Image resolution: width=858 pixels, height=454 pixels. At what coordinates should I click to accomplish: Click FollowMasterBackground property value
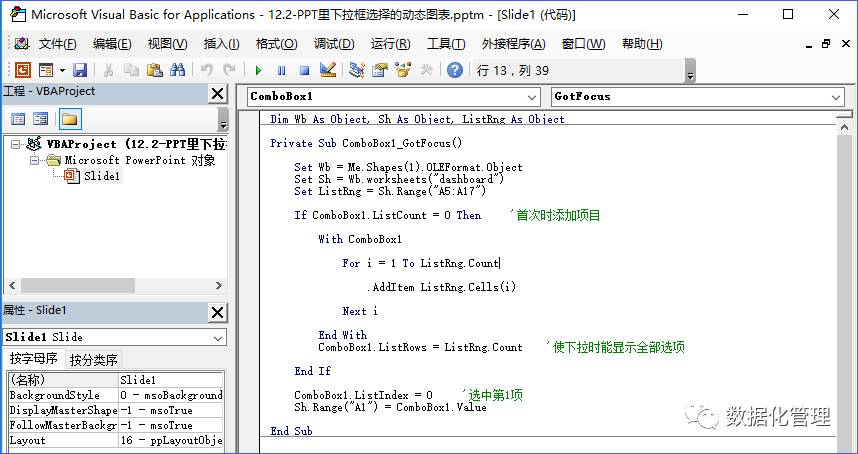(171, 426)
